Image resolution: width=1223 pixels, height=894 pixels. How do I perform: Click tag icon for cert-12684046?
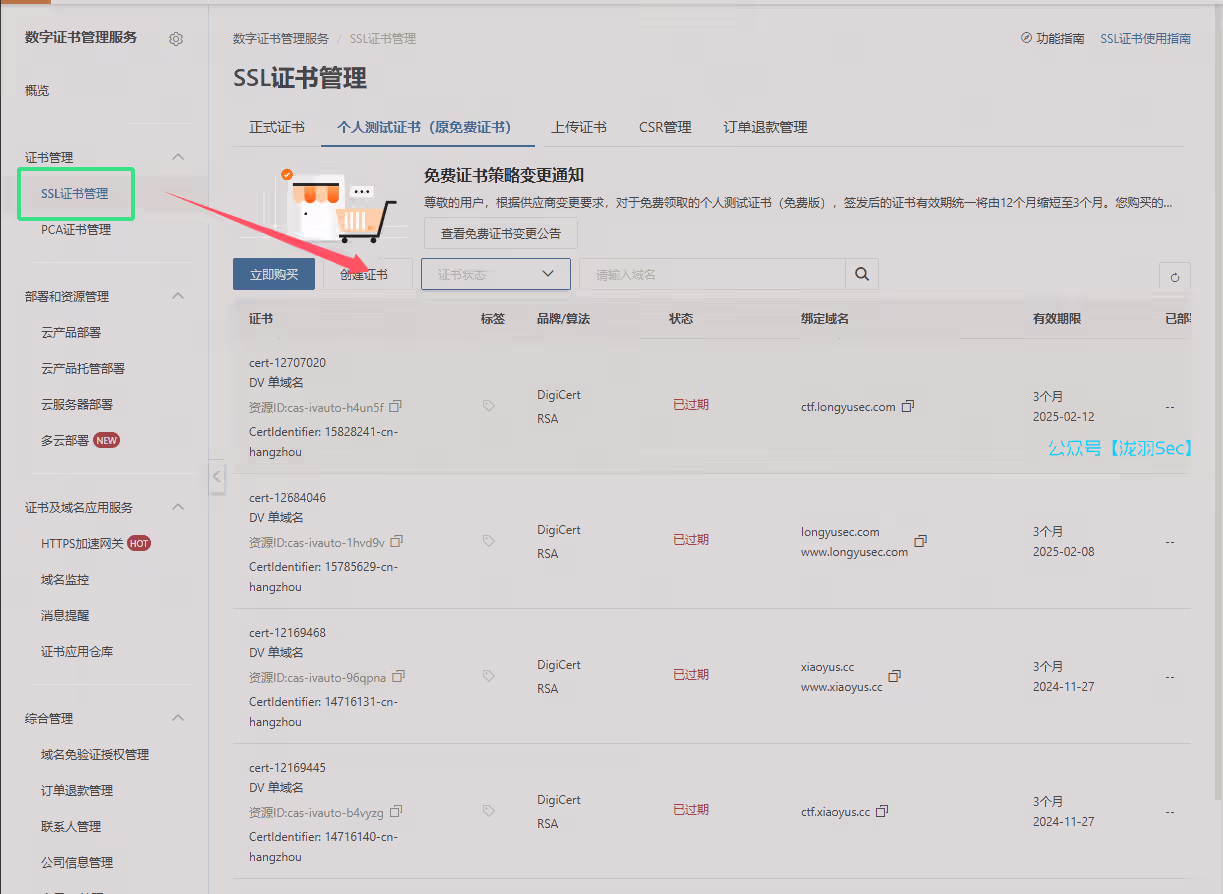(489, 541)
